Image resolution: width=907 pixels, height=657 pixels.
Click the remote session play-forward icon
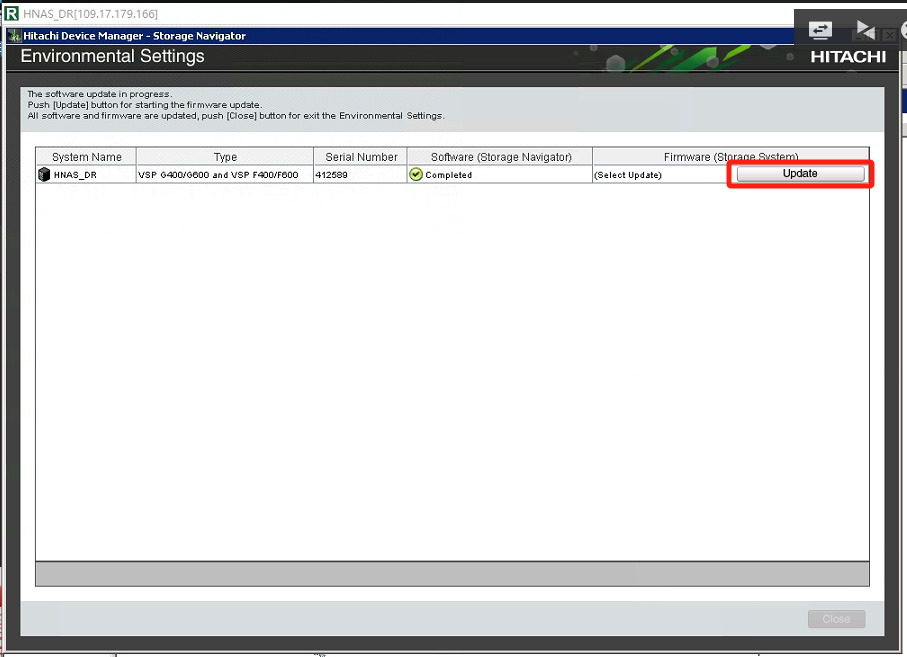pos(865,29)
